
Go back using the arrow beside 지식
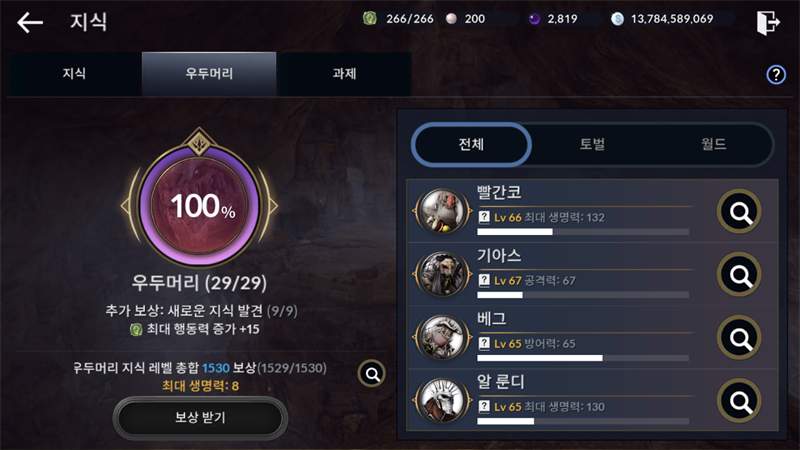point(30,23)
